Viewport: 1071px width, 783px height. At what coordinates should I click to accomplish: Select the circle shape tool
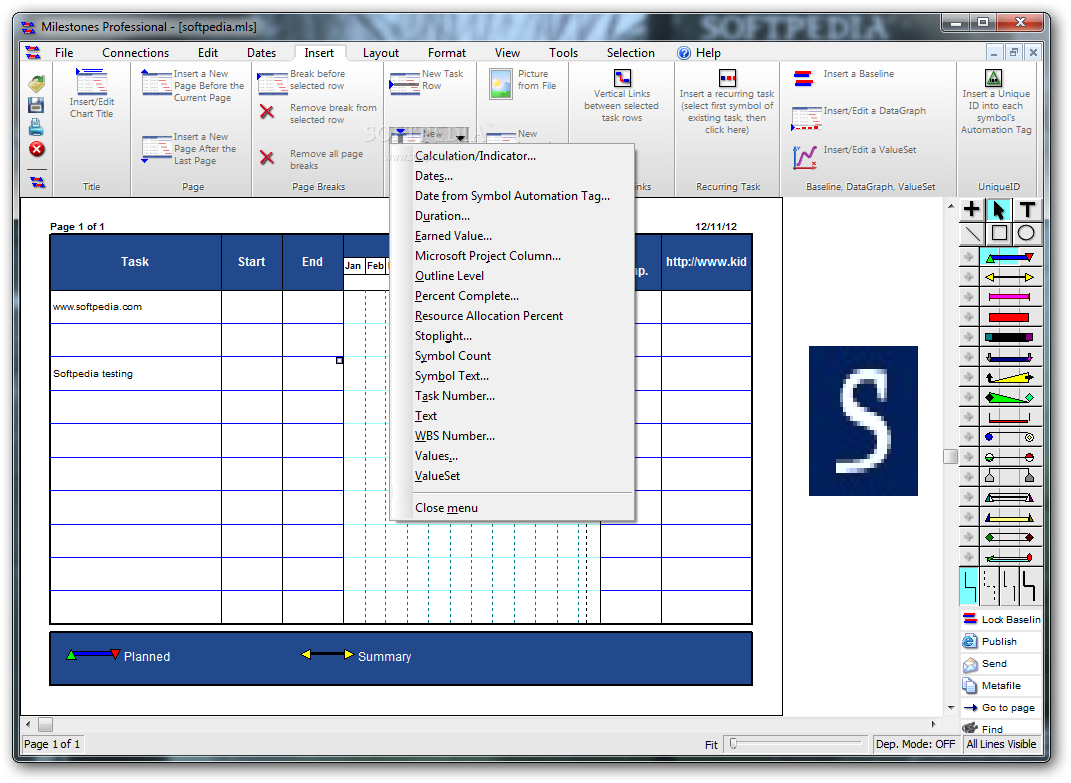click(1027, 233)
